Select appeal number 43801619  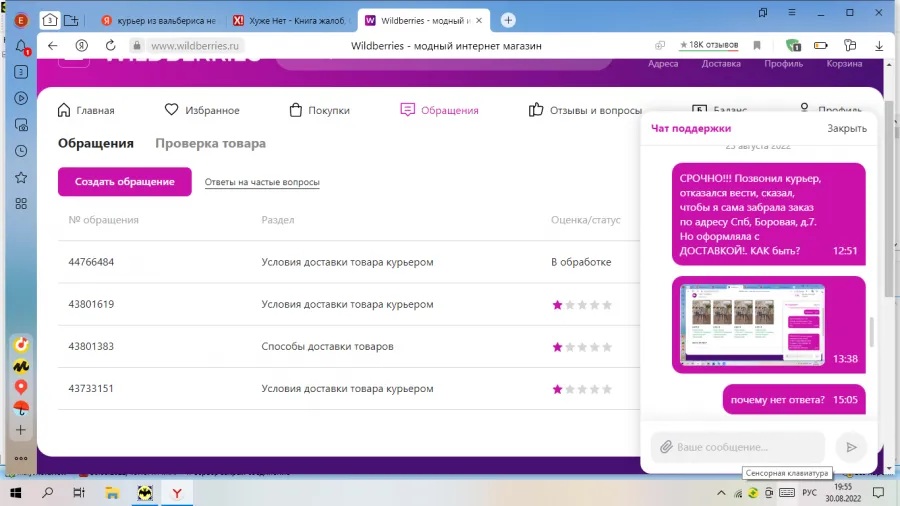(91, 304)
